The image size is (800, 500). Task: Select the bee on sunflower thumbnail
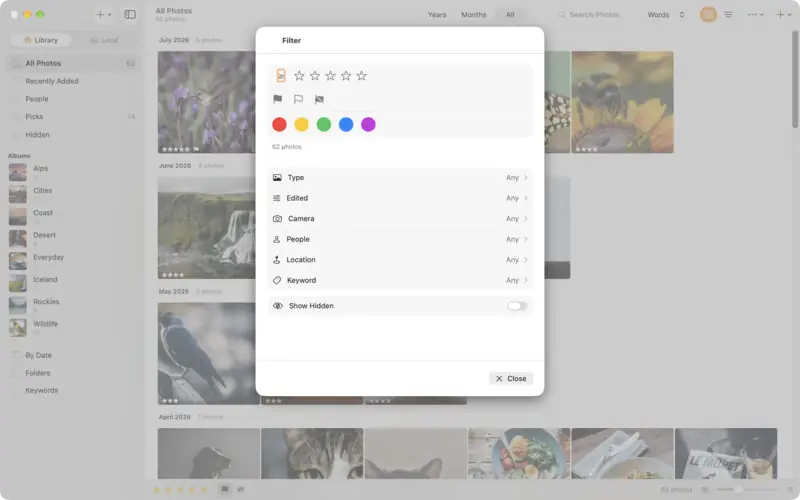pos(622,102)
